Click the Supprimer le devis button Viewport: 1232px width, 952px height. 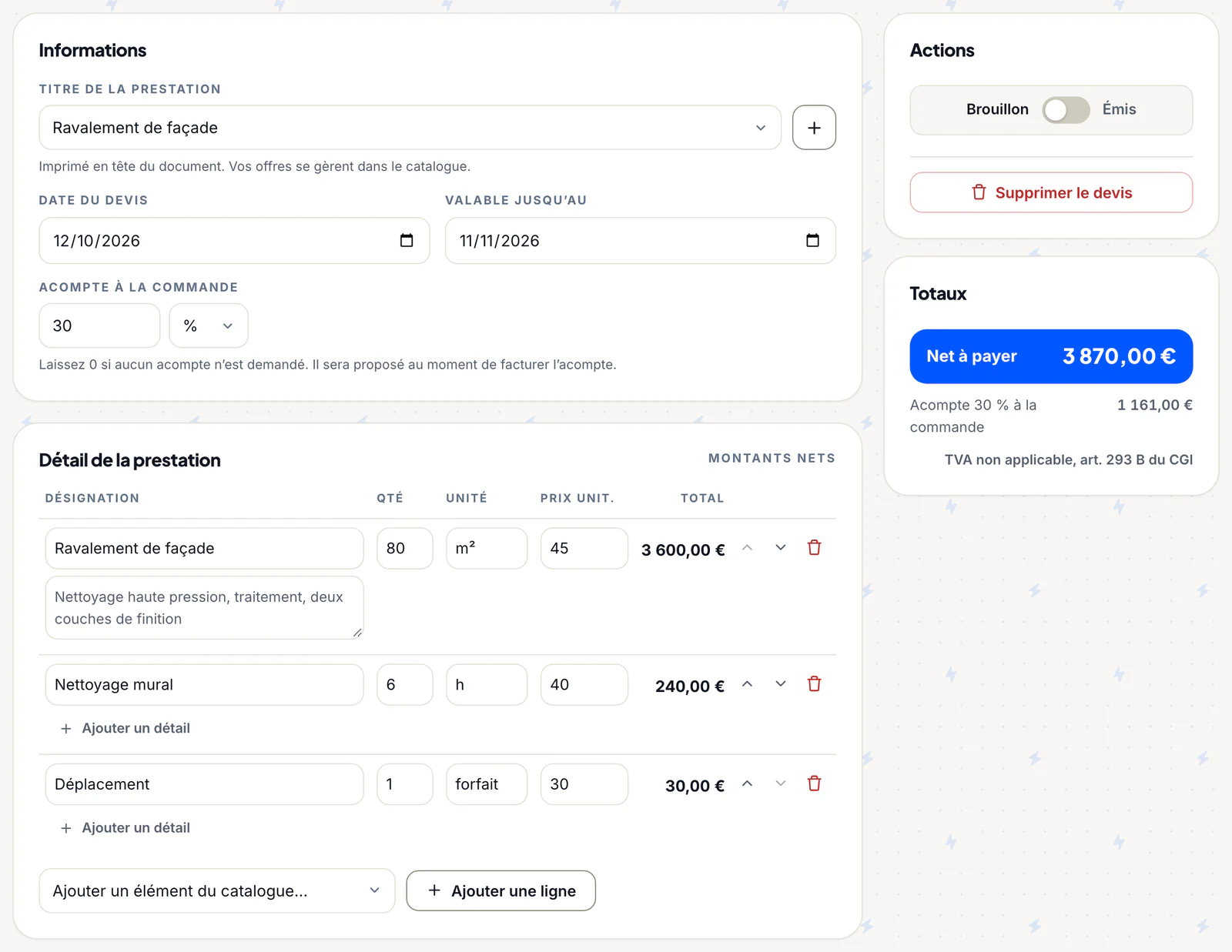pos(1051,192)
